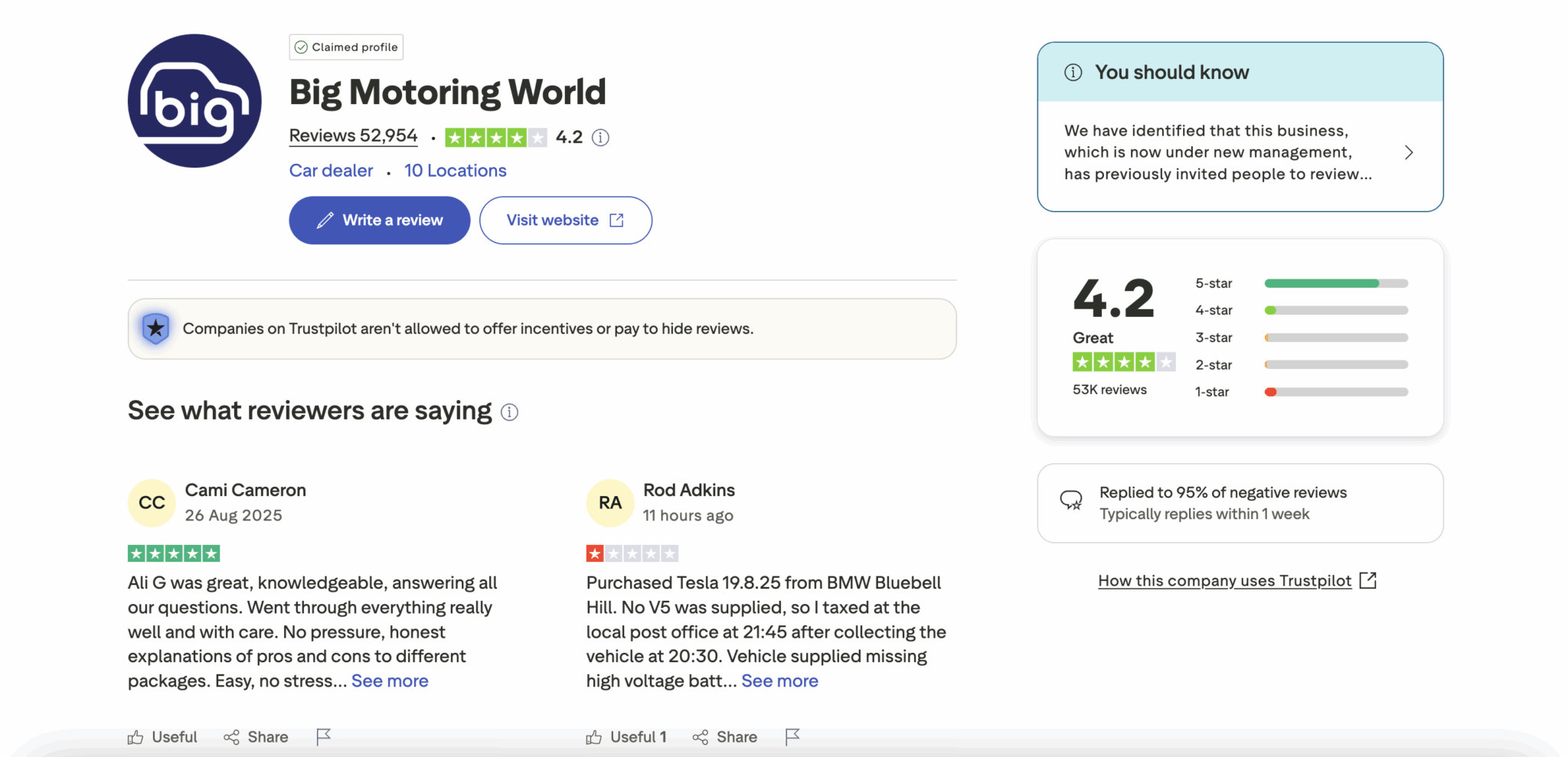This screenshot has height=757, width=1568.
Task: Click the Visit website button
Action: [565, 220]
